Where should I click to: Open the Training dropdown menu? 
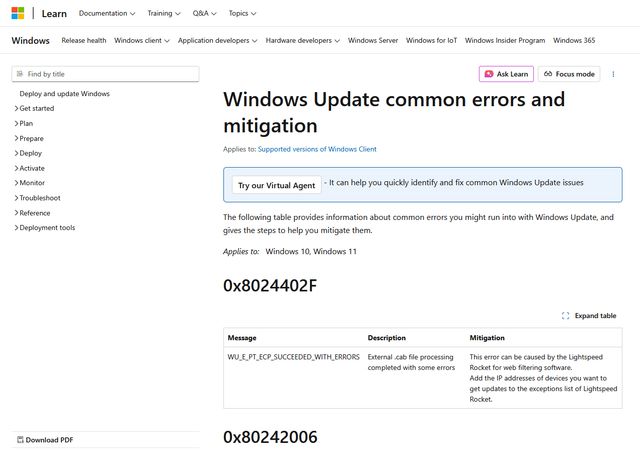coord(164,13)
